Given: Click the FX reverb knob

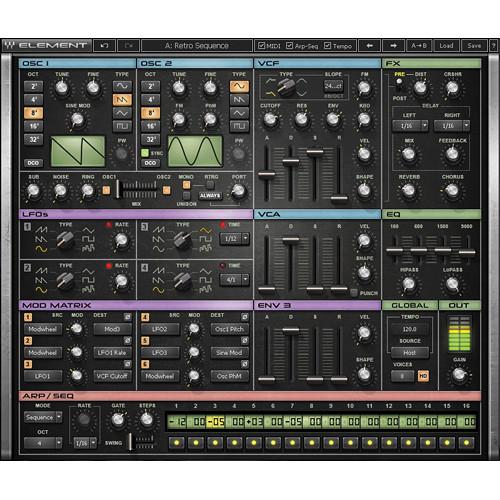Looking at the screenshot, I should (x=409, y=190).
